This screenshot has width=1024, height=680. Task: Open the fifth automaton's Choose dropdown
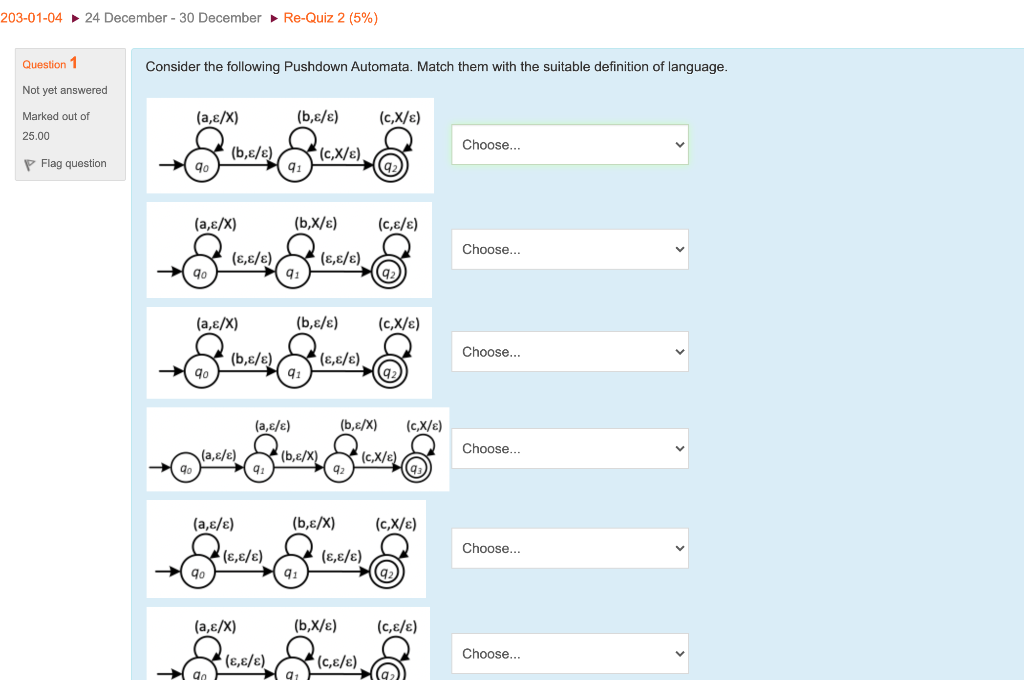(569, 548)
